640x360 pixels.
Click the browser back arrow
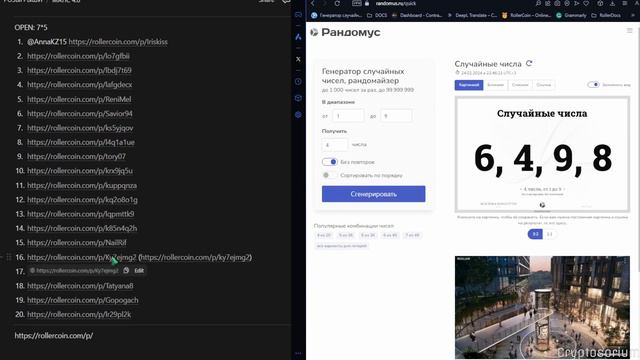[x=313, y=3]
